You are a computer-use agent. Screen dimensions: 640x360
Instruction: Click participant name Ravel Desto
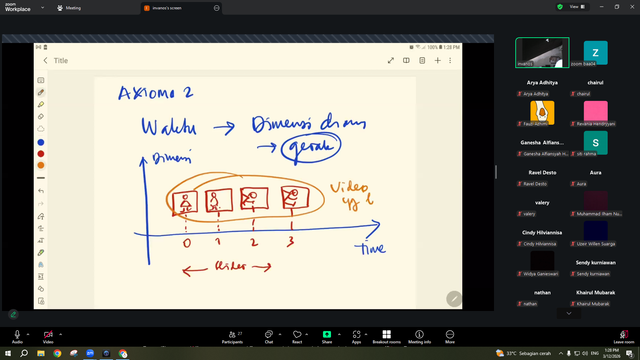(x=542, y=173)
